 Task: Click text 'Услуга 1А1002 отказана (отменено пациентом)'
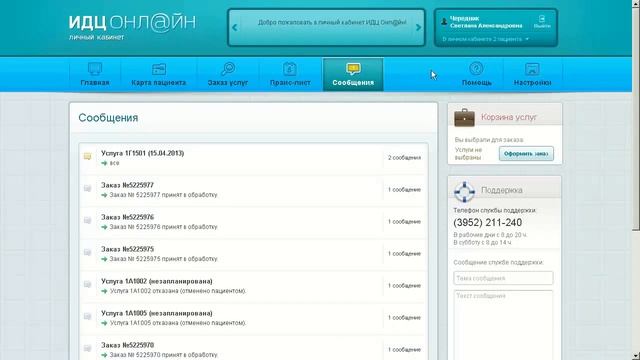pos(178,291)
